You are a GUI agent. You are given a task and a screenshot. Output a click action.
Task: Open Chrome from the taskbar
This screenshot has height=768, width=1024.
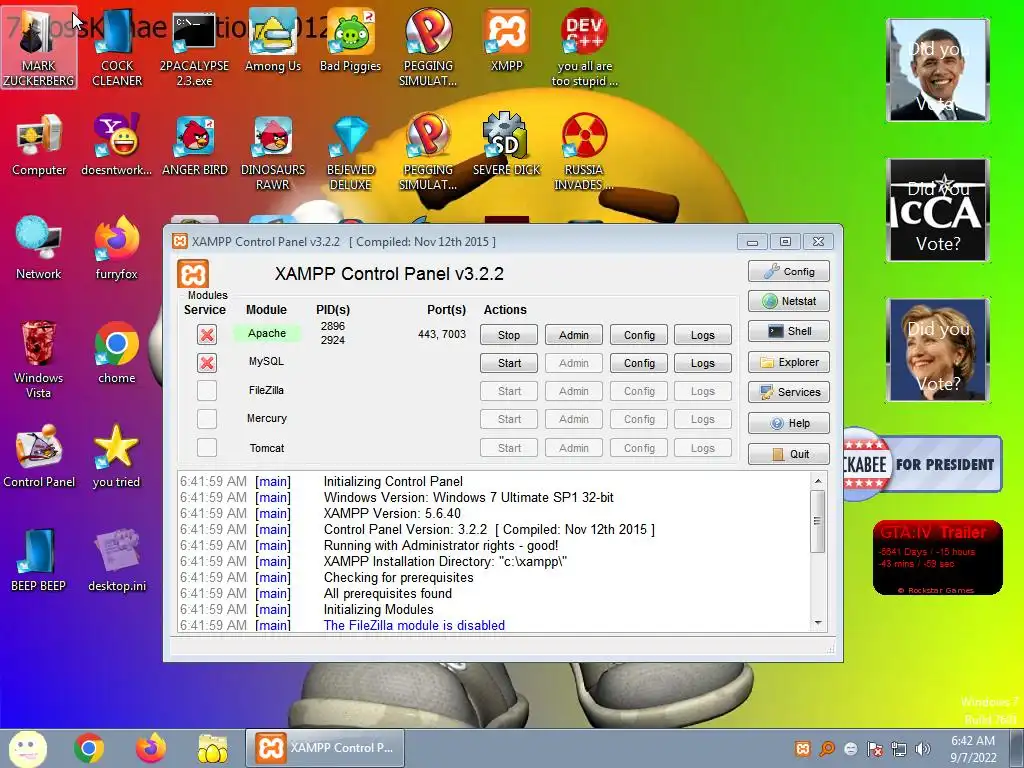click(x=89, y=748)
